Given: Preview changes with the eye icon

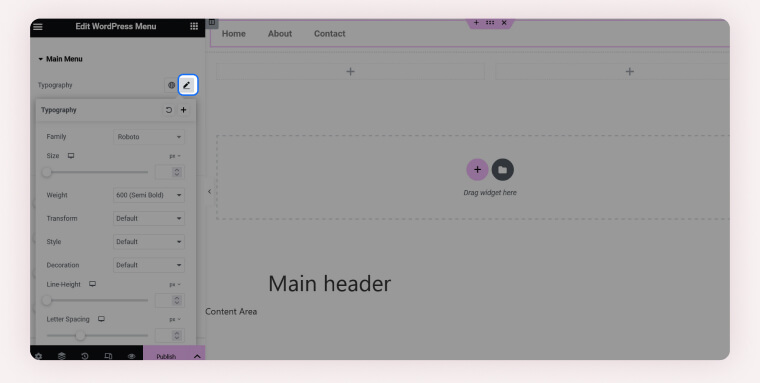Looking at the screenshot, I should [131, 356].
